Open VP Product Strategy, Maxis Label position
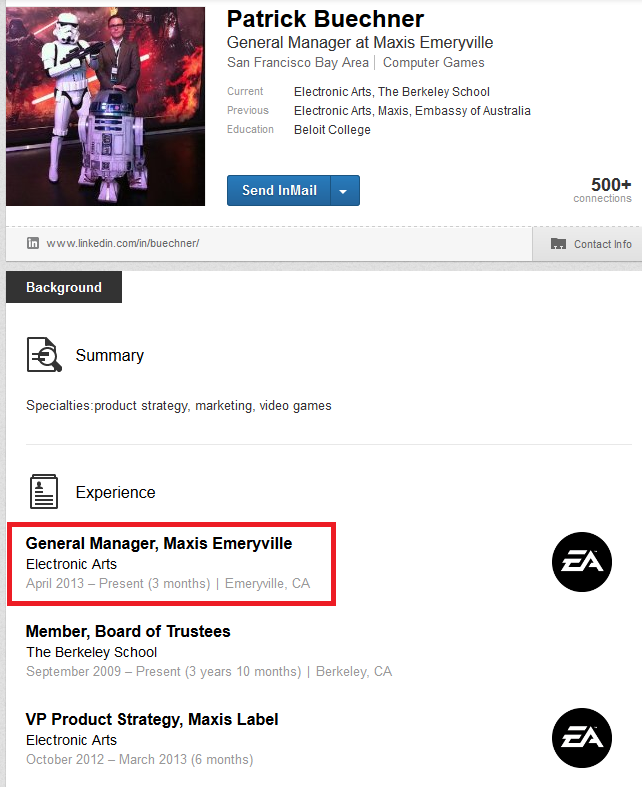Viewport: 642px width, 787px height. click(x=152, y=720)
